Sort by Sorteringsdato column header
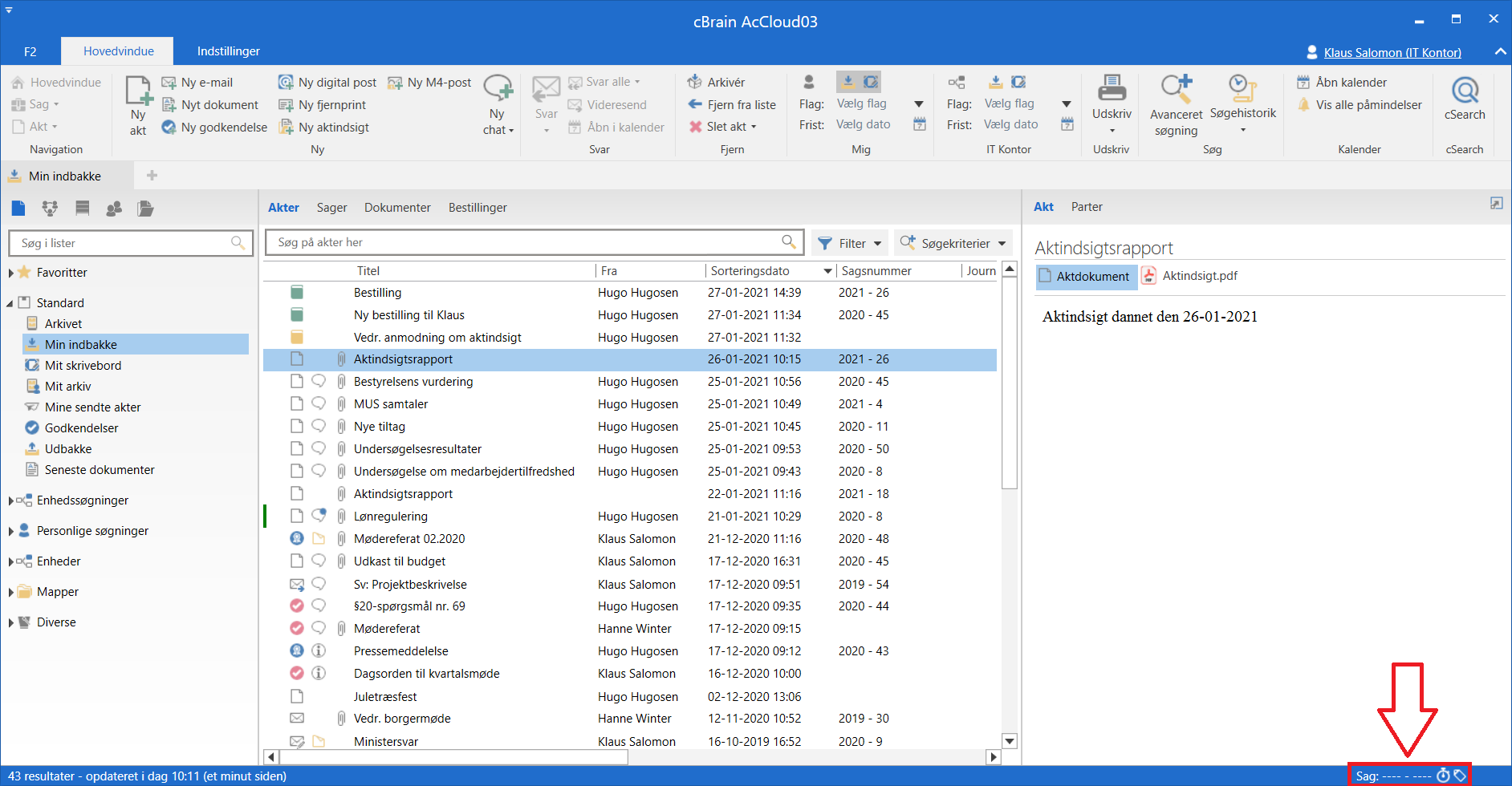 tap(770, 271)
